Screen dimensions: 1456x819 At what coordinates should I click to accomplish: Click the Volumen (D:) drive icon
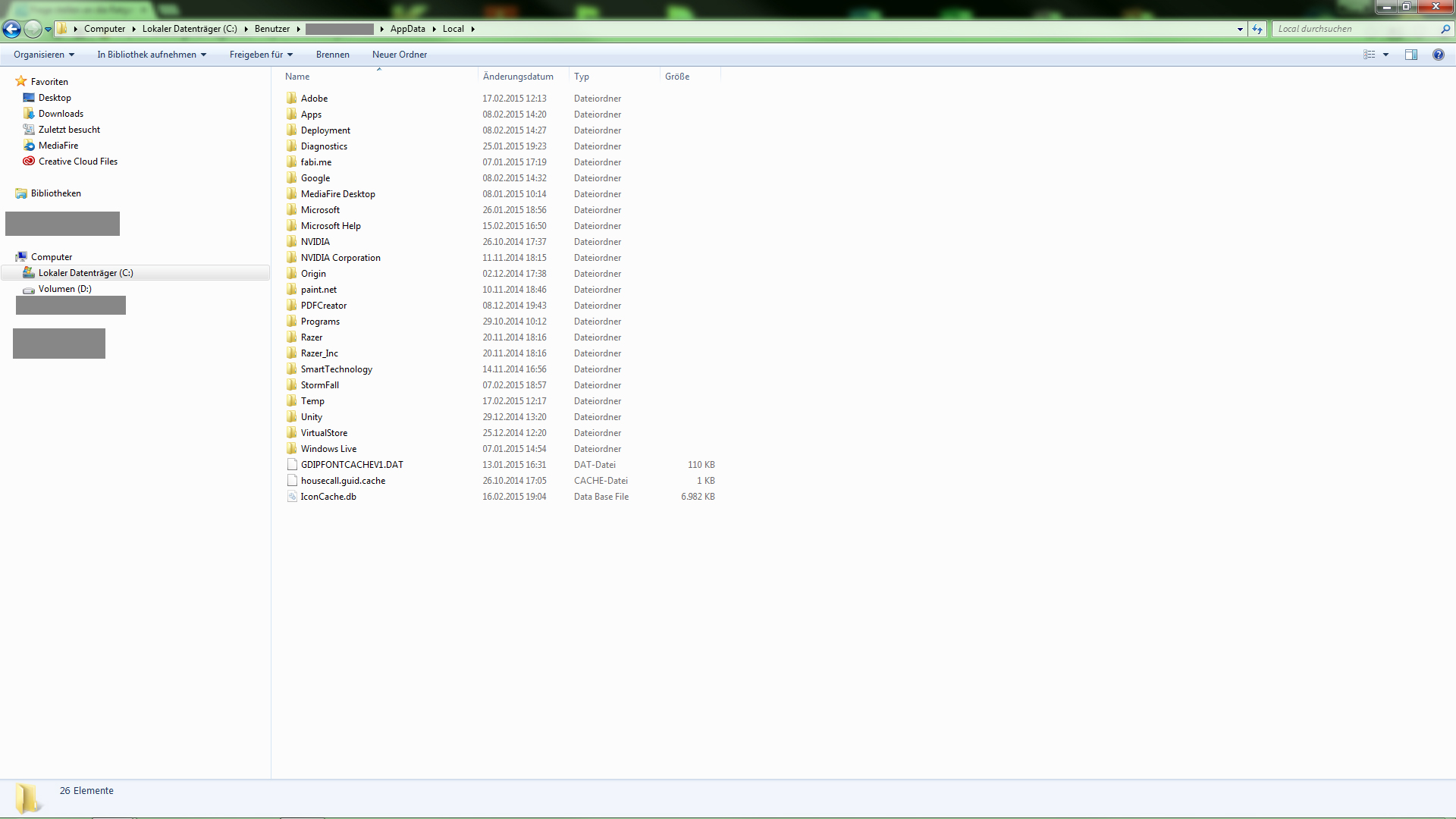[x=29, y=290]
